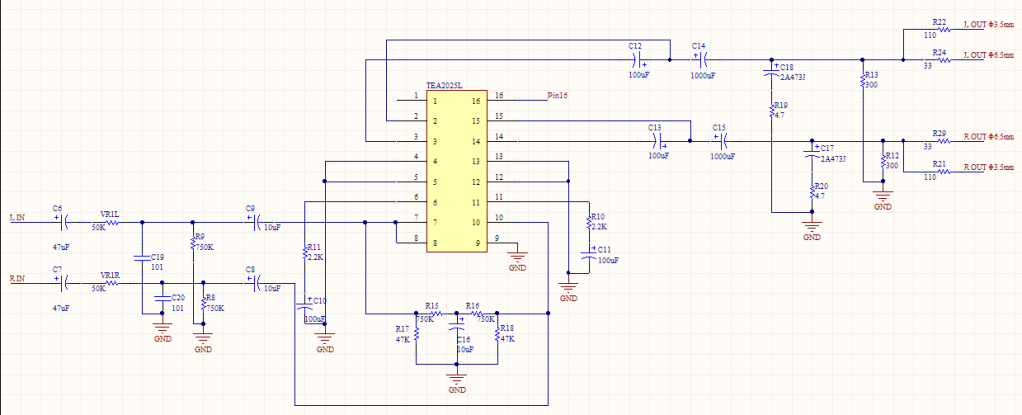Image resolution: width=1022 pixels, height=415 pixels.
Task: Click capacitor C14 symbol (1000uF)
Action: 699,60
